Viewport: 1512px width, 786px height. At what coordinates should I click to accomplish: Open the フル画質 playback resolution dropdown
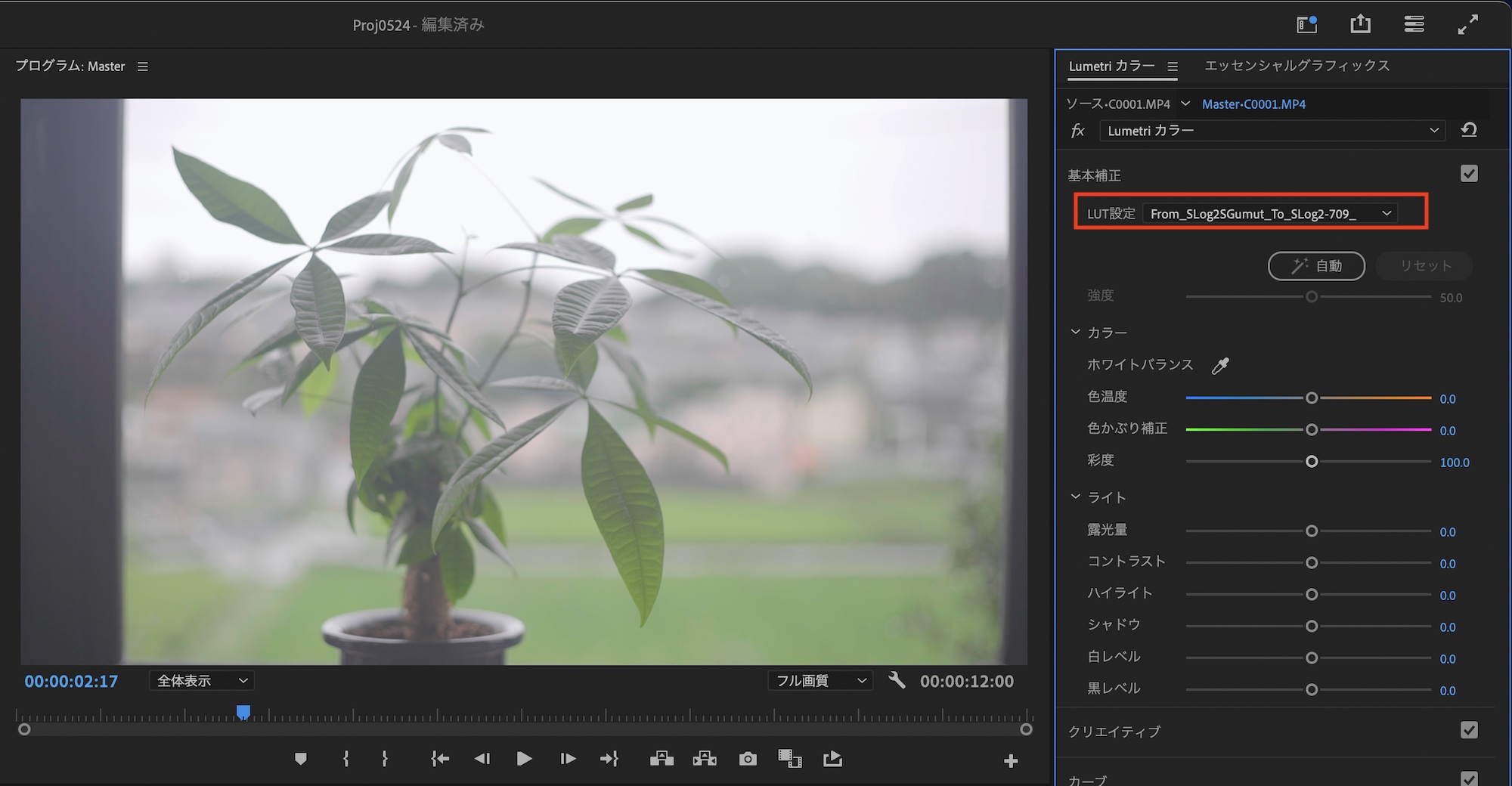tap(820, 681)
